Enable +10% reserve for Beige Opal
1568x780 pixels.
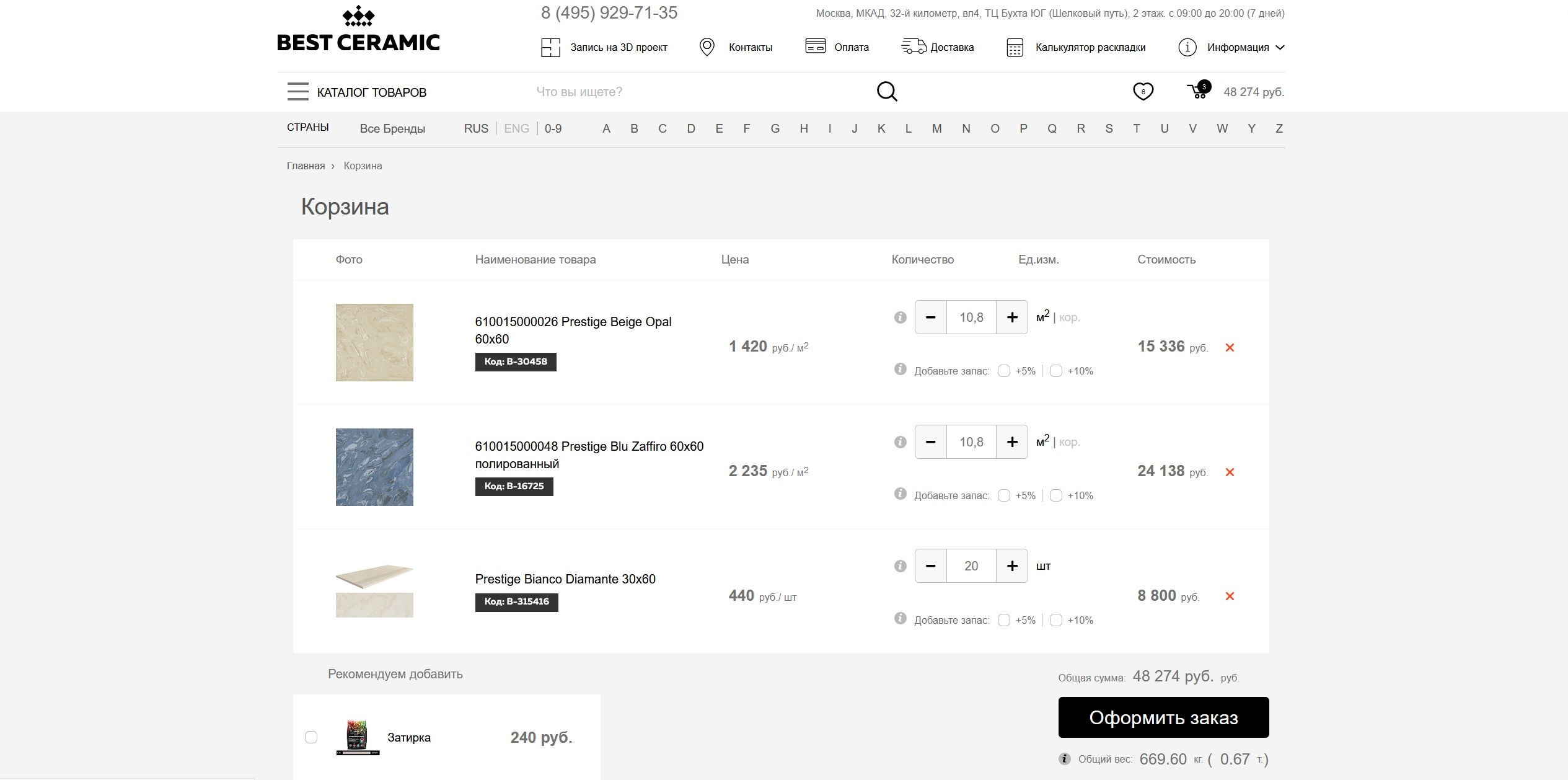click(x=1056, y=371)
